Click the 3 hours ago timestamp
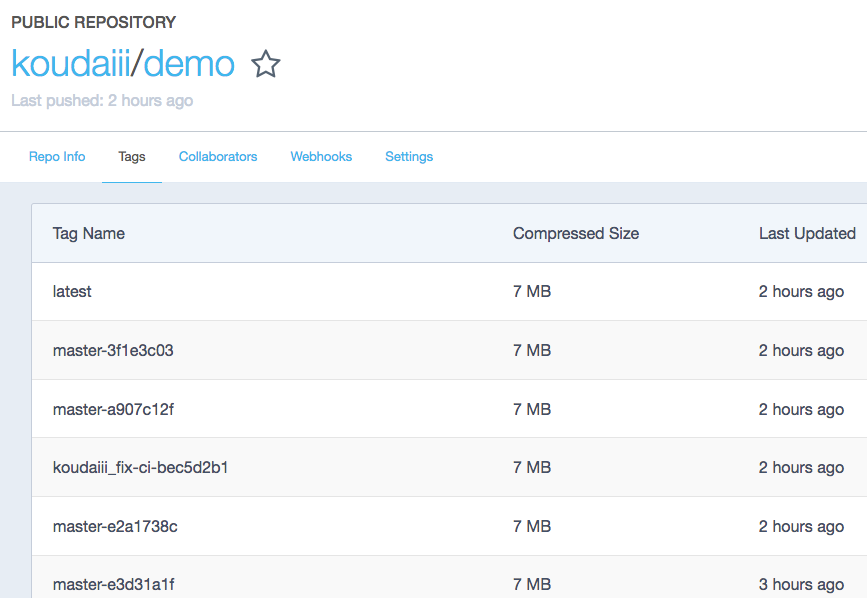This screenshot has height=598, width=867. 801,584
